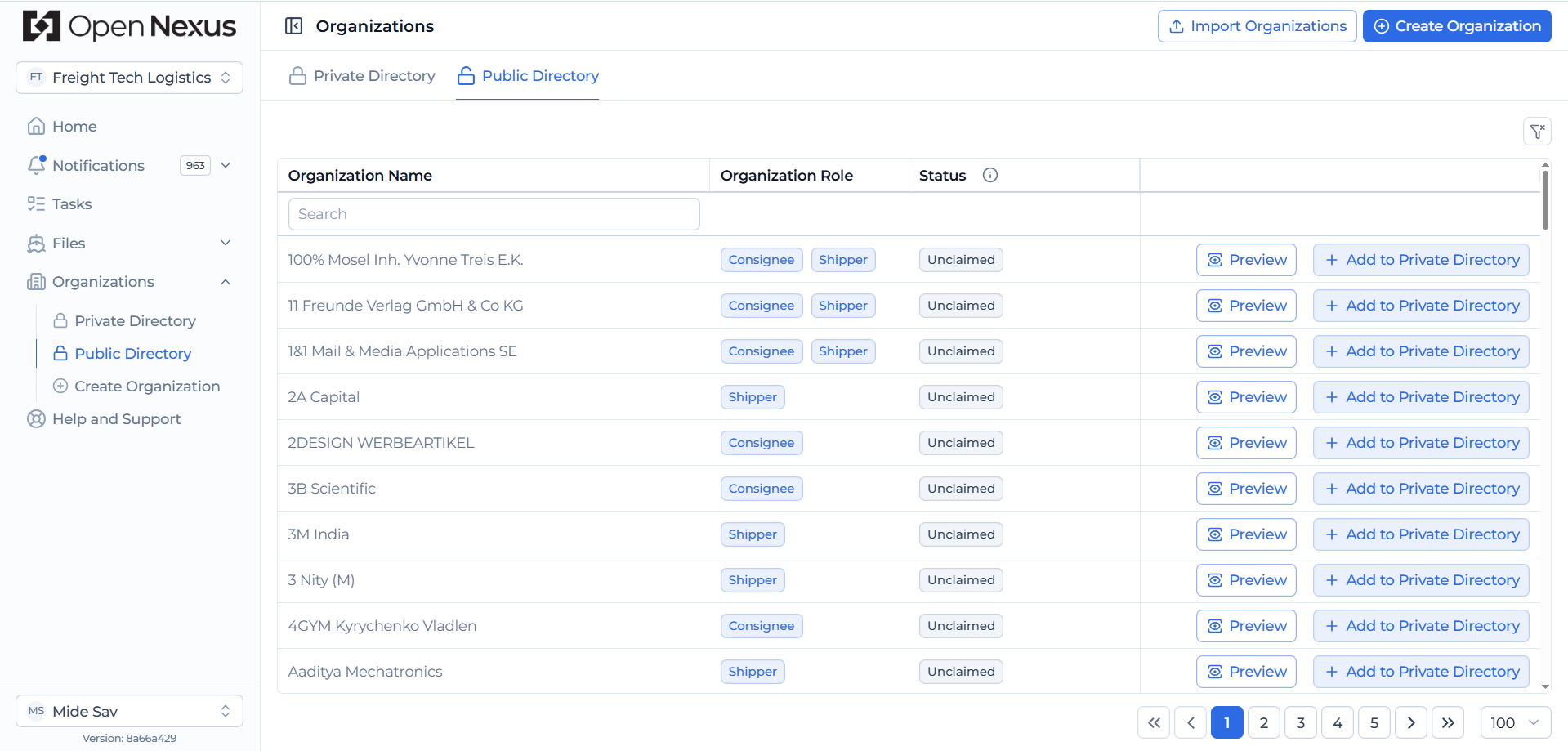Preview the Aaditya Mechatronics organization
This screenshot has width=1568, height=751.
1246,672
